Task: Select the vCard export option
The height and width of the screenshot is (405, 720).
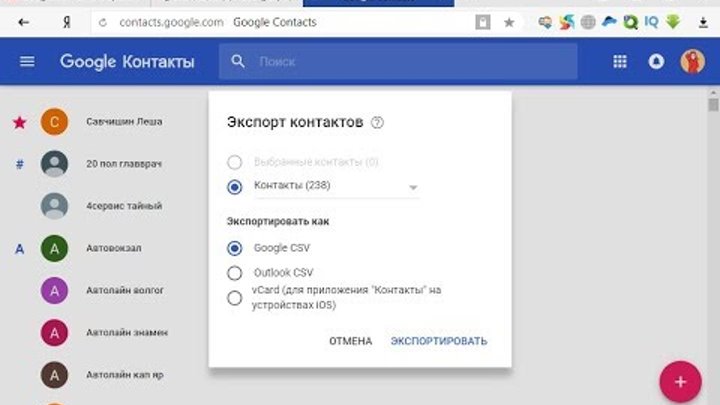Action: coord(235,297)
